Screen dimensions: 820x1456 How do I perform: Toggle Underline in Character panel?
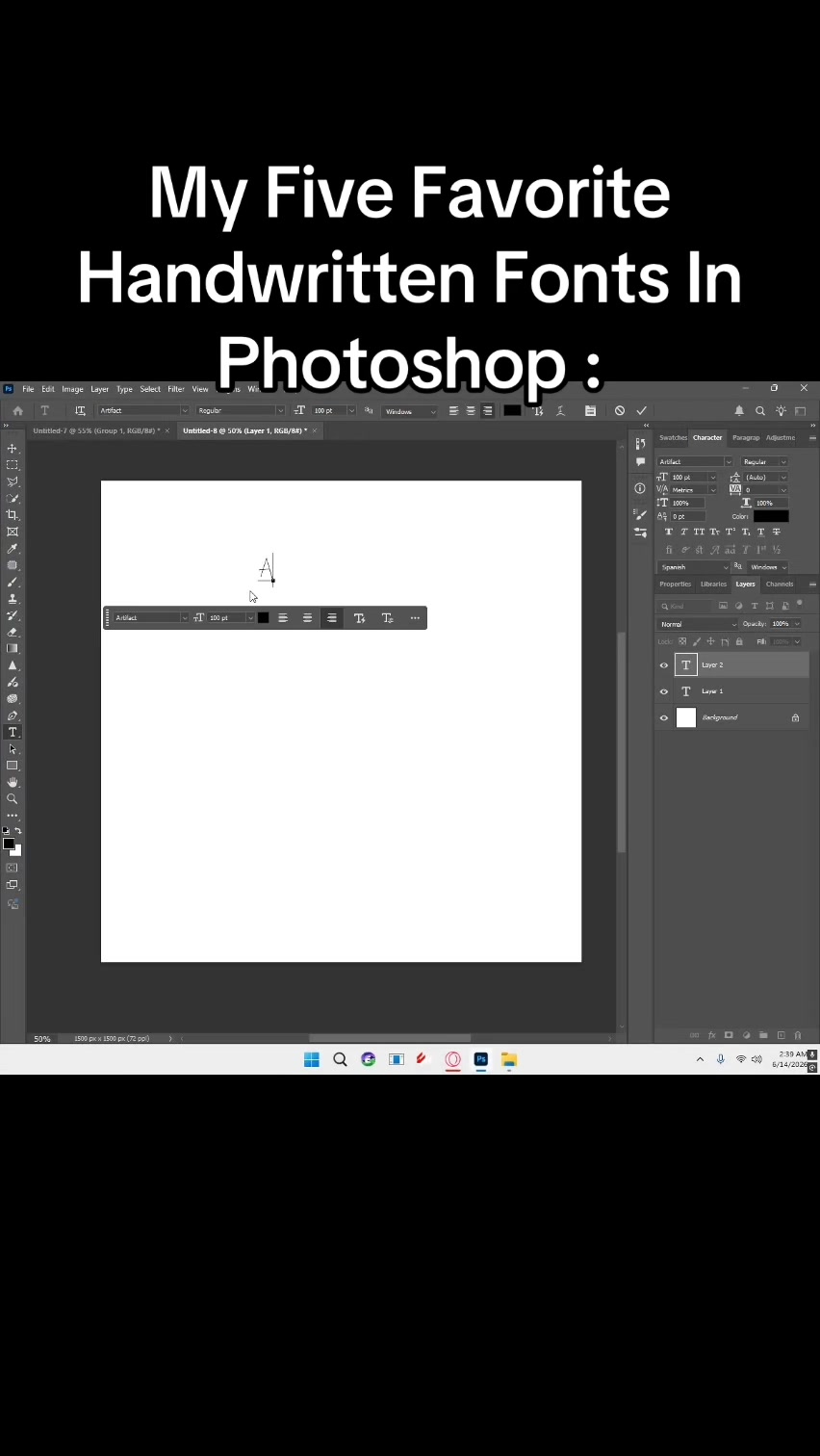tap(761, 532)
